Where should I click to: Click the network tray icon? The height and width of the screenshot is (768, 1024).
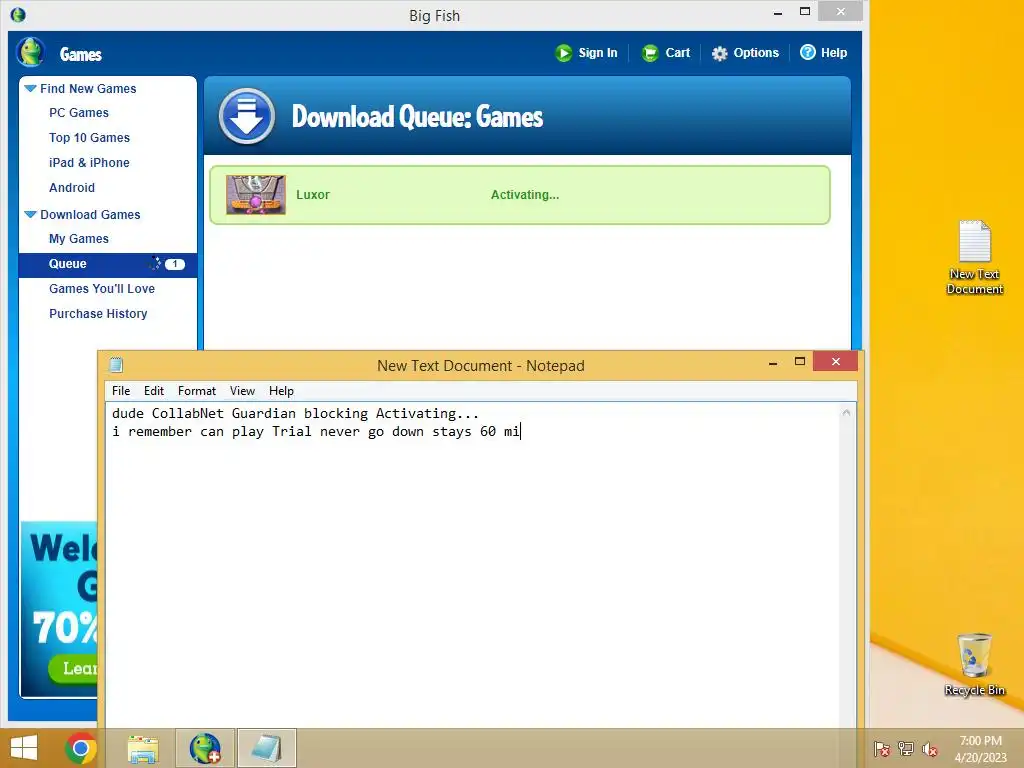coord(906,749)
